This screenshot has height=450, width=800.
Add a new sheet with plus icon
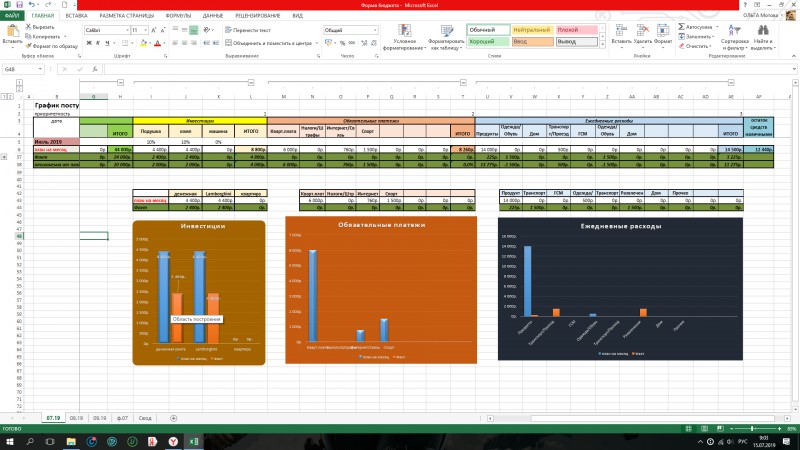(x=173, y=418)
